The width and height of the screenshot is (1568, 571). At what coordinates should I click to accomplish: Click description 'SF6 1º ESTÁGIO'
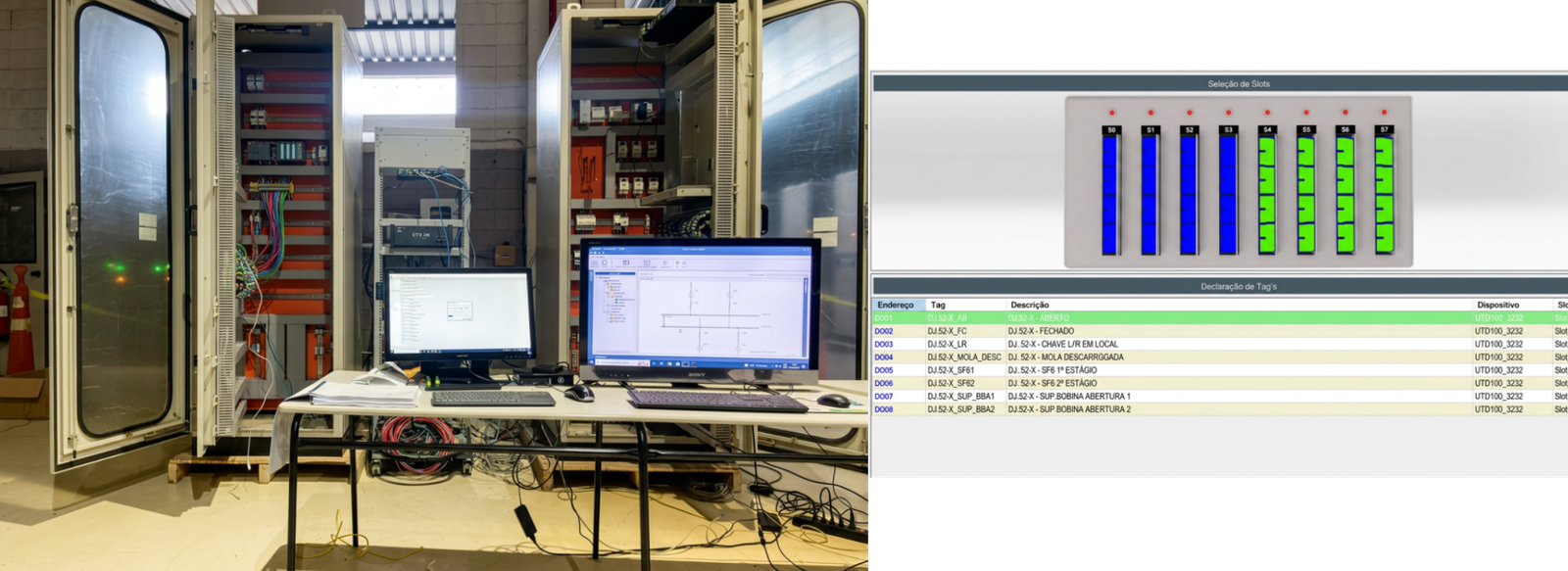click(1069, 370)
